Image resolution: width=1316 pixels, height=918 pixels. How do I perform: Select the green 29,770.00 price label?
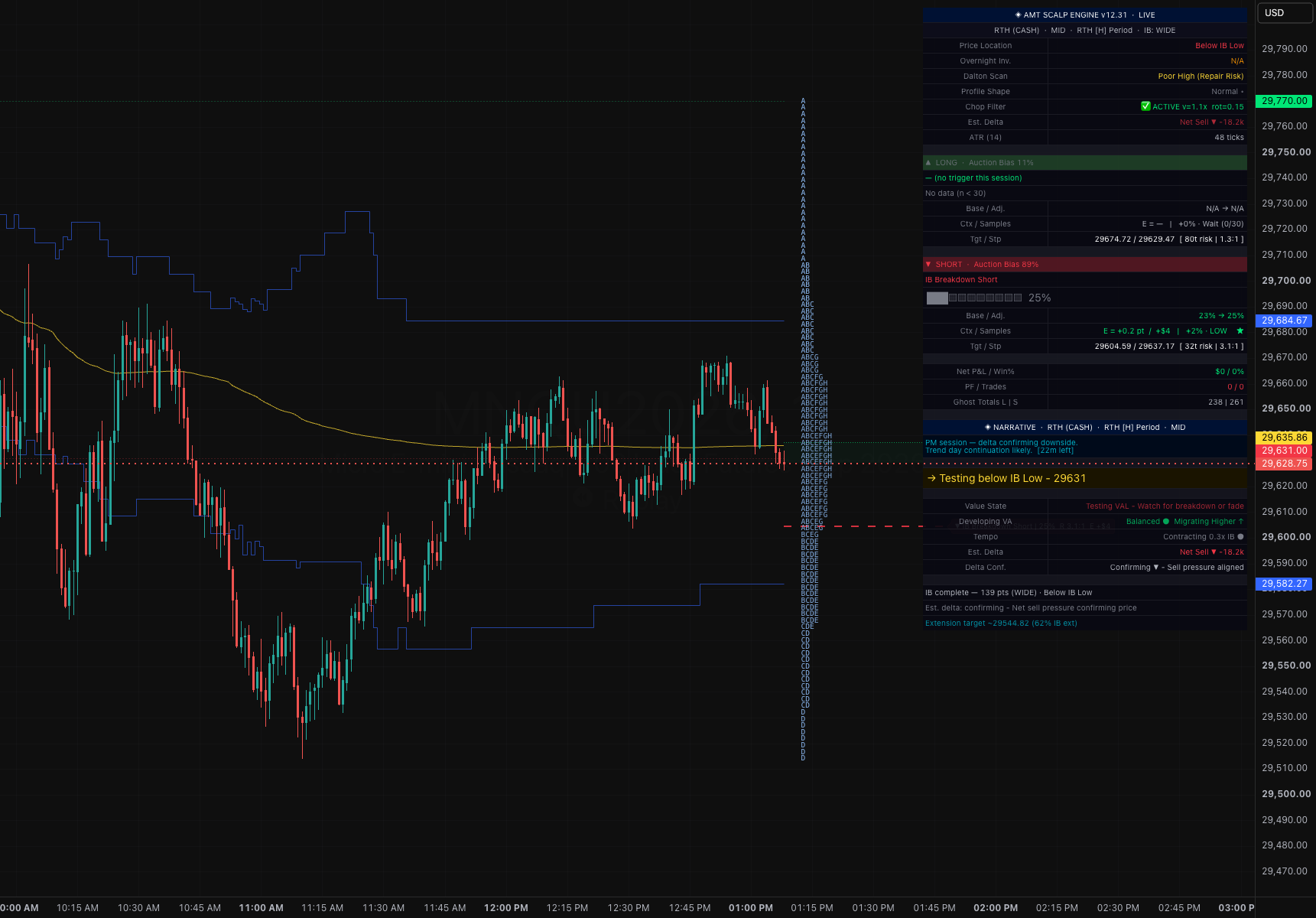click(1285, 101)
